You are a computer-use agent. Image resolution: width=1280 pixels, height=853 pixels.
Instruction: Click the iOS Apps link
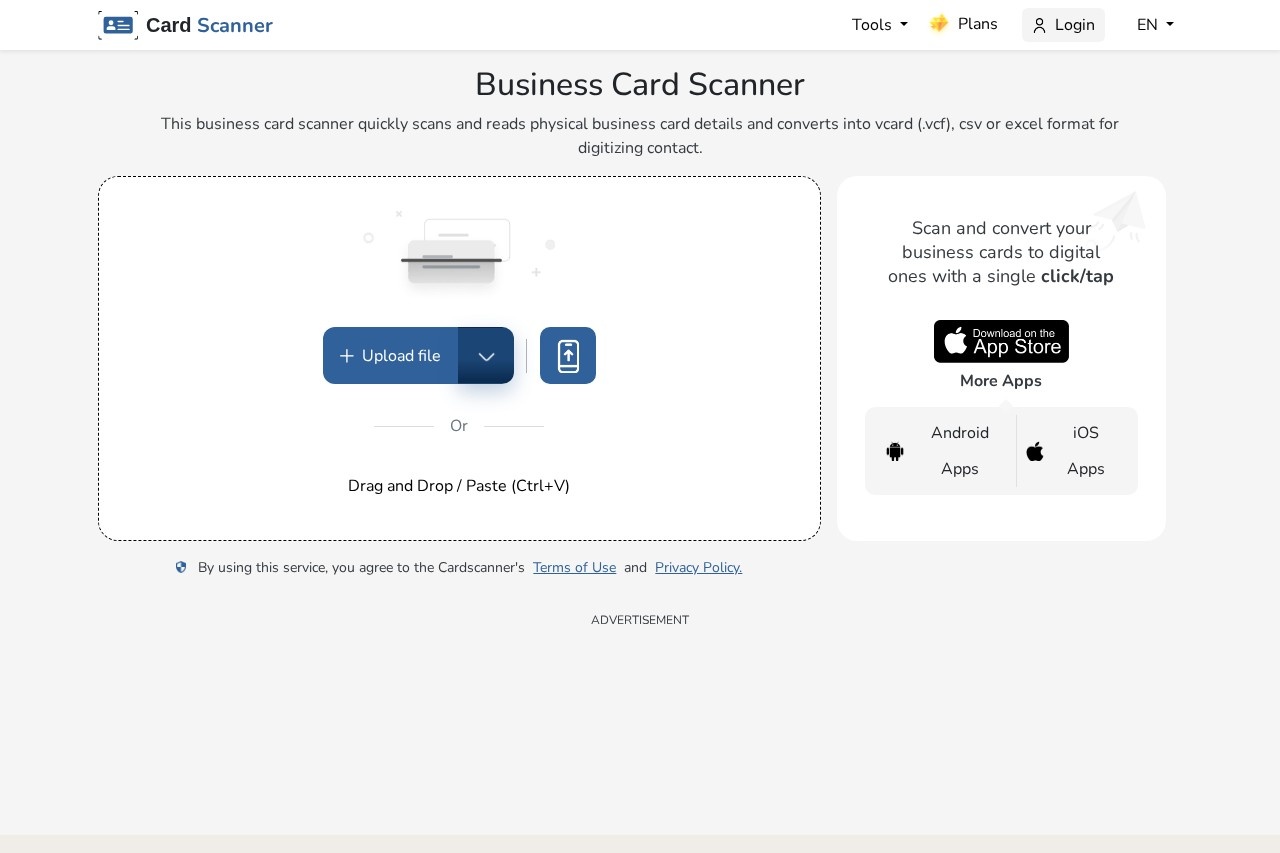coord(1075,451)
